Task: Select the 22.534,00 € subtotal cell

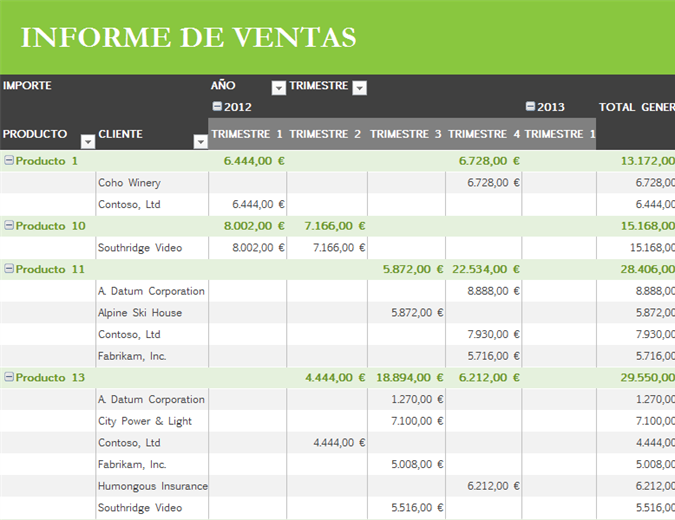Action: (x=485, y=269)
